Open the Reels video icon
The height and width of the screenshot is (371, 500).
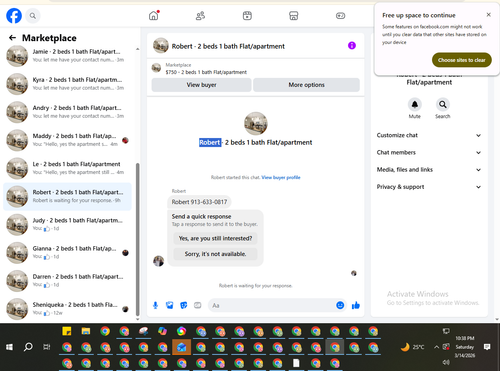tap(247, 16)
